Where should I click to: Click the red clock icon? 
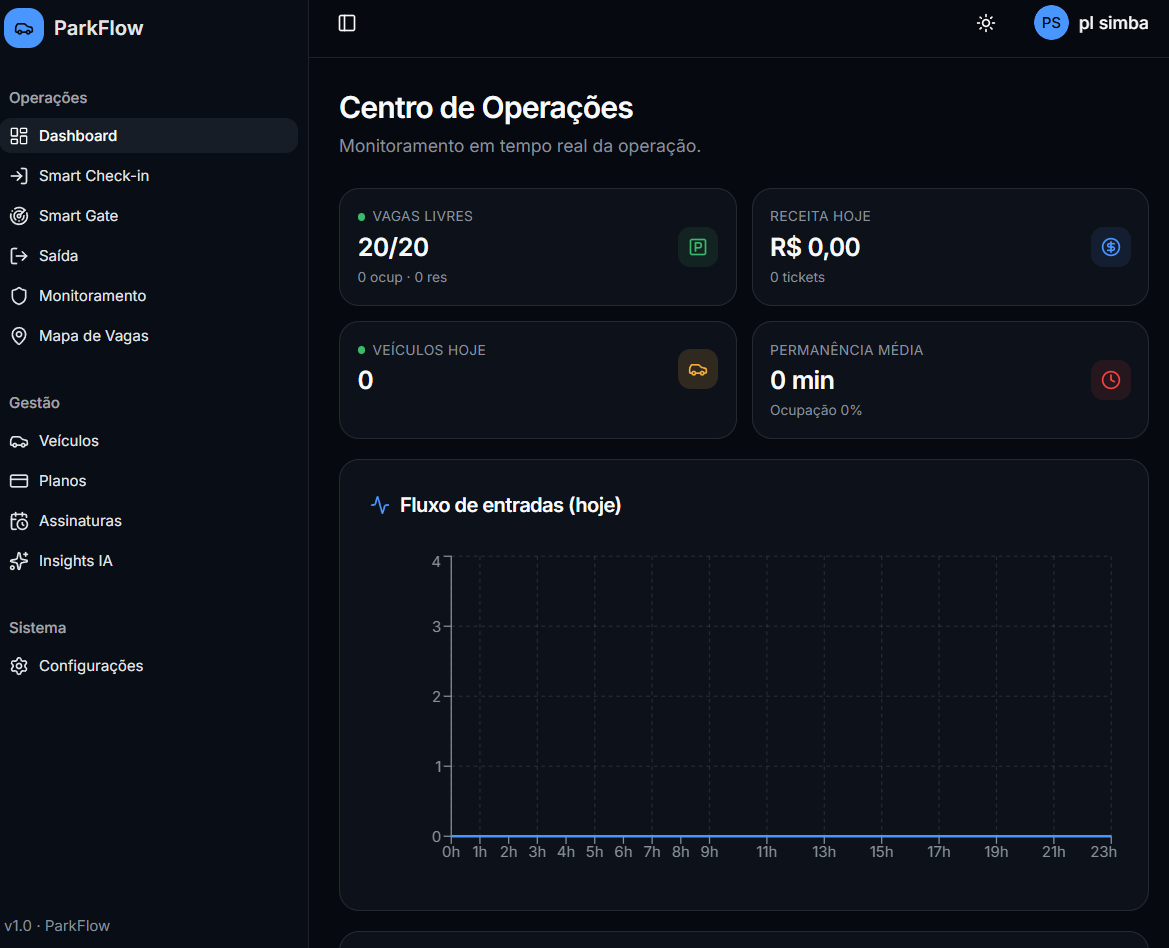pos(1111,380)
